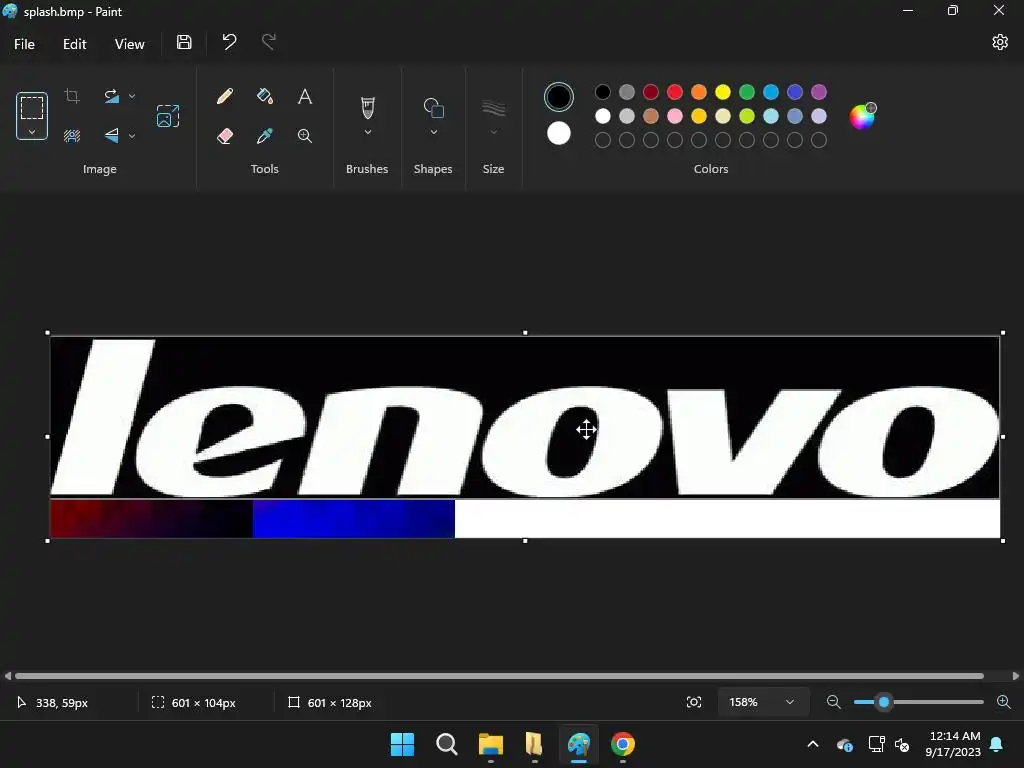Viewport: 1024px width, 768px height.
Task: Click the Flip image icon
Action: pos(112,136)
